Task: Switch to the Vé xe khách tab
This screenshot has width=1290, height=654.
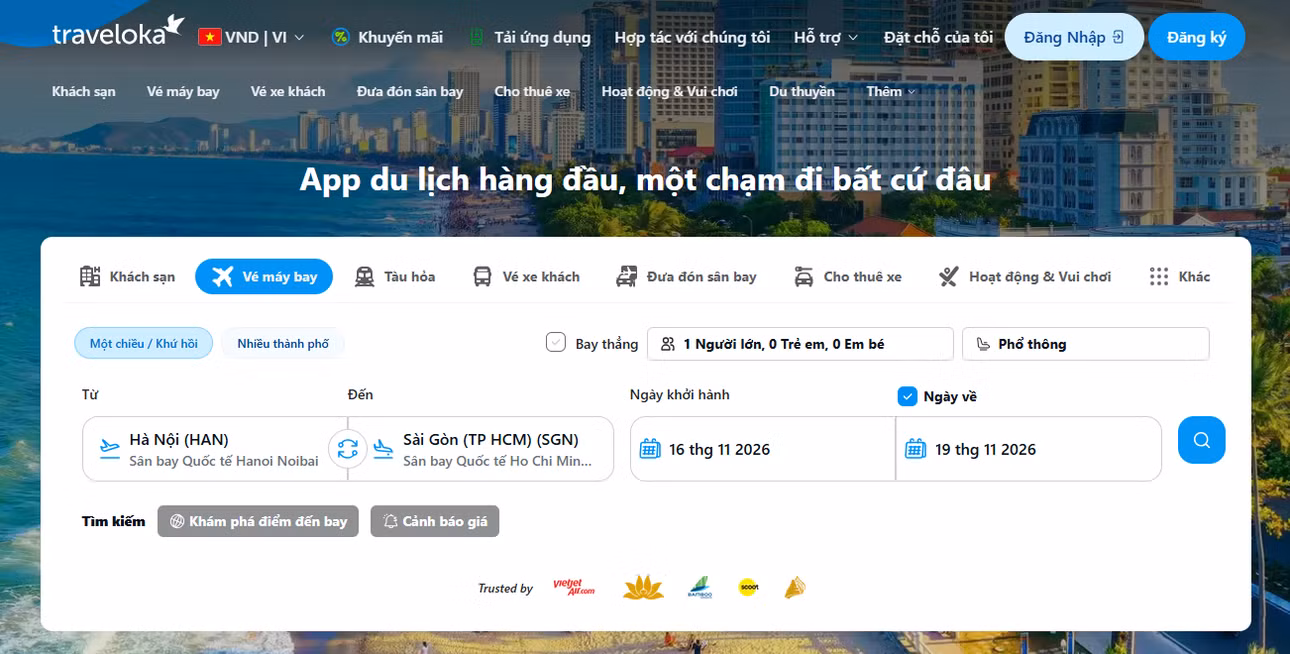Action: pos(526,277)
